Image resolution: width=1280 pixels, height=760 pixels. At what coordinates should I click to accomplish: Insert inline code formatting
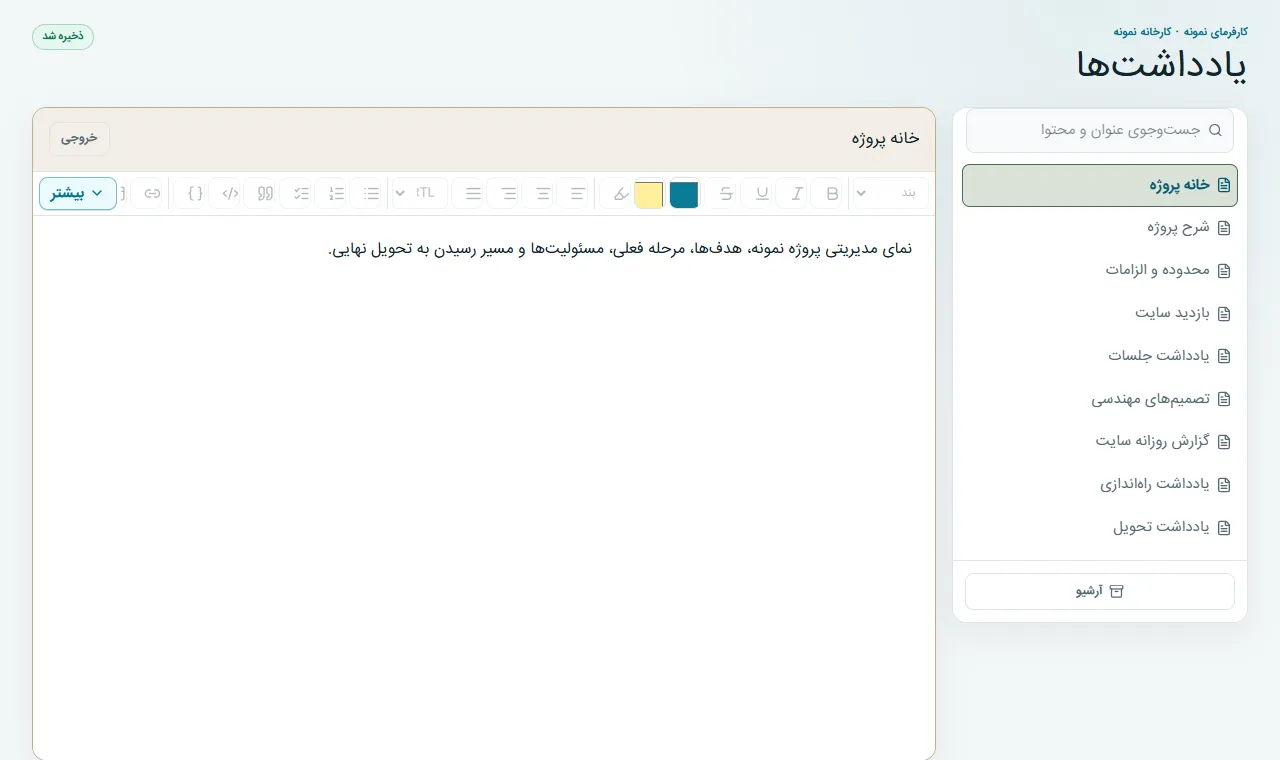(230, 193)
